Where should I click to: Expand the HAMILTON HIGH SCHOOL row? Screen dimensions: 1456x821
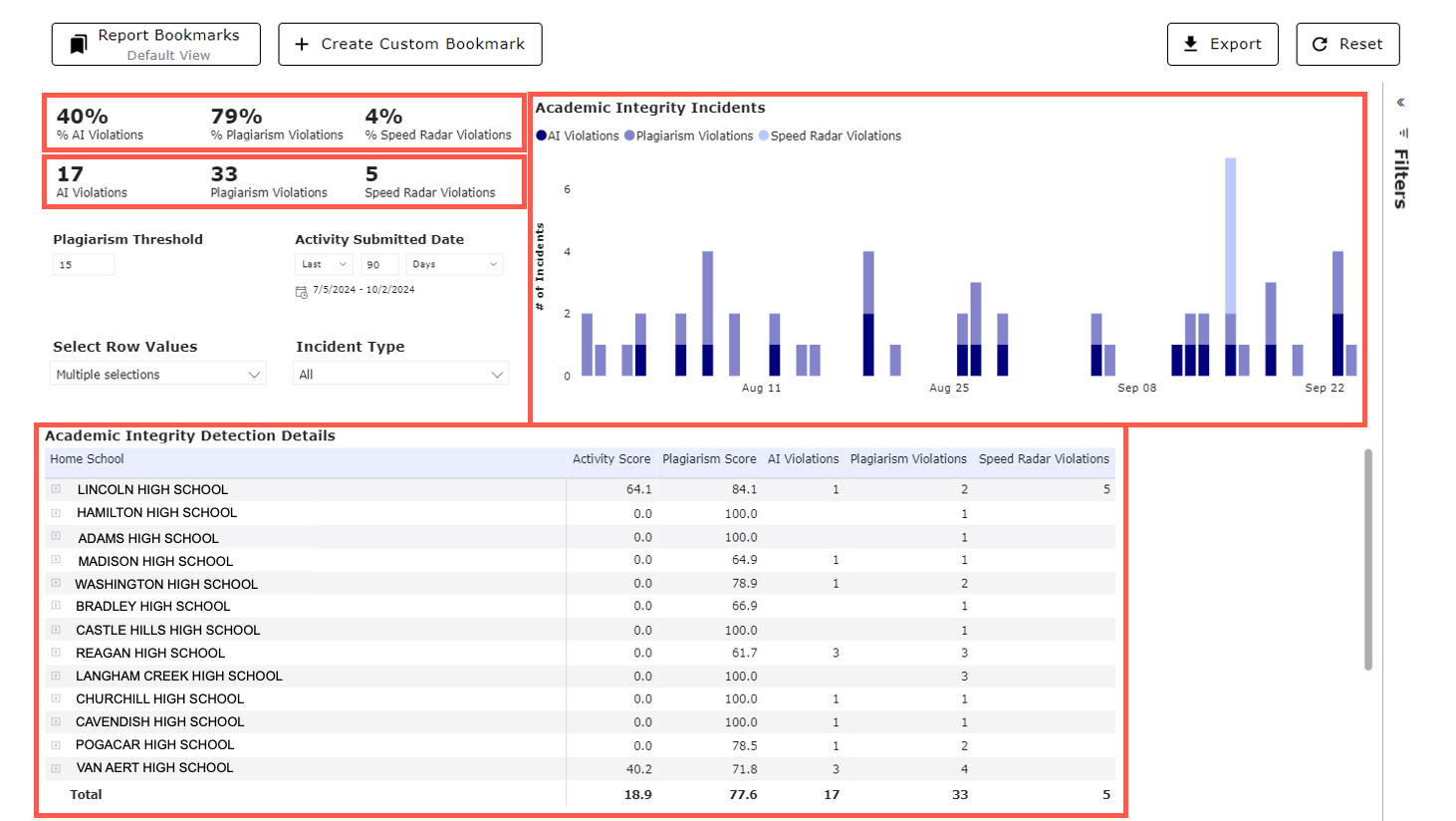56,513
